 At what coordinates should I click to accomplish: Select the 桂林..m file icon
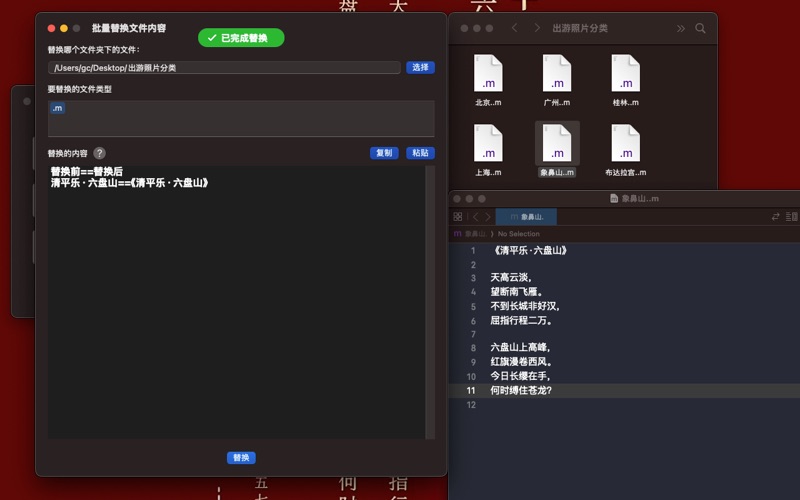pyautogui.click(x=626, y=73)
